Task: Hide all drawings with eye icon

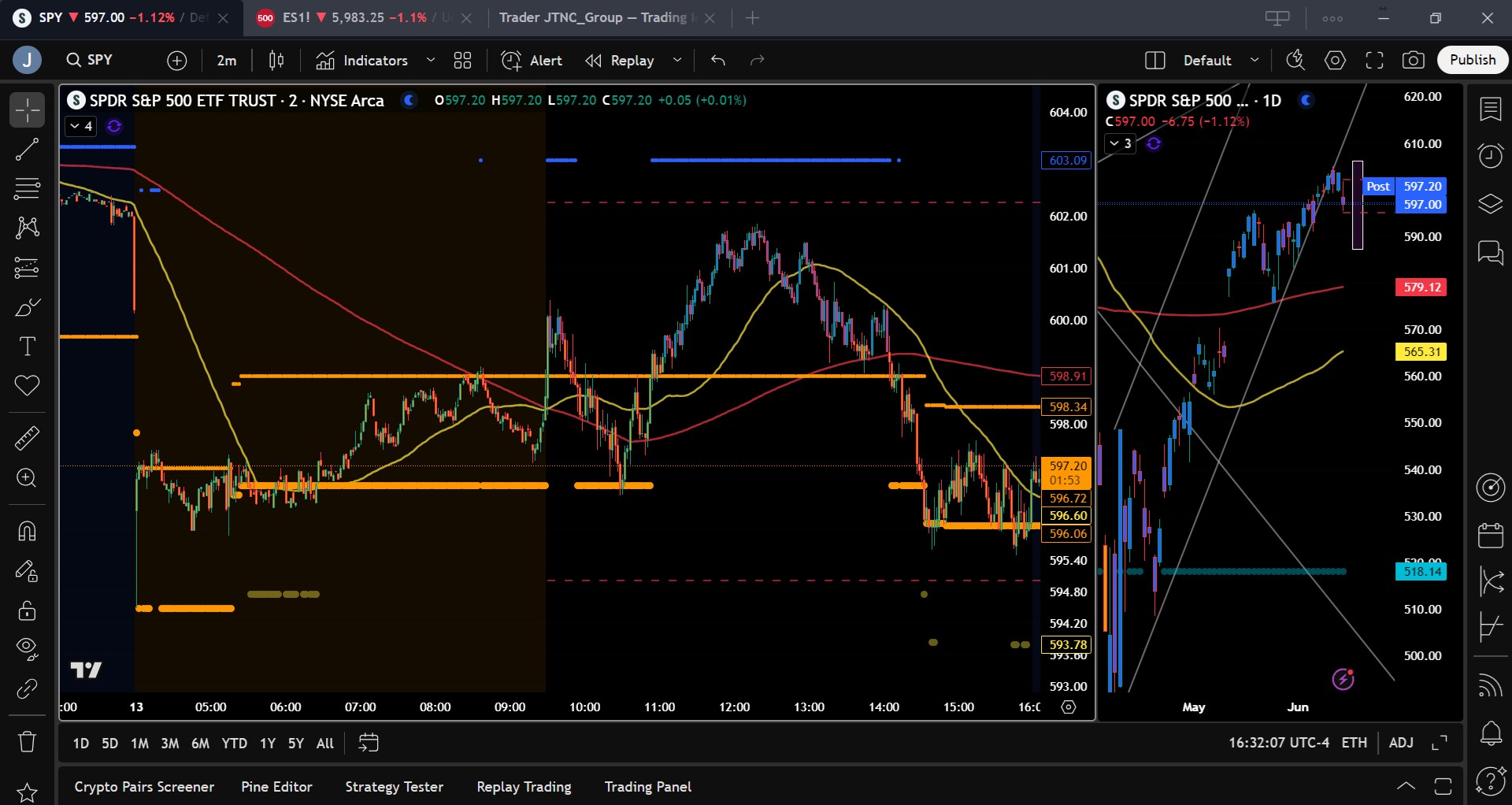Action: (27, 649)
